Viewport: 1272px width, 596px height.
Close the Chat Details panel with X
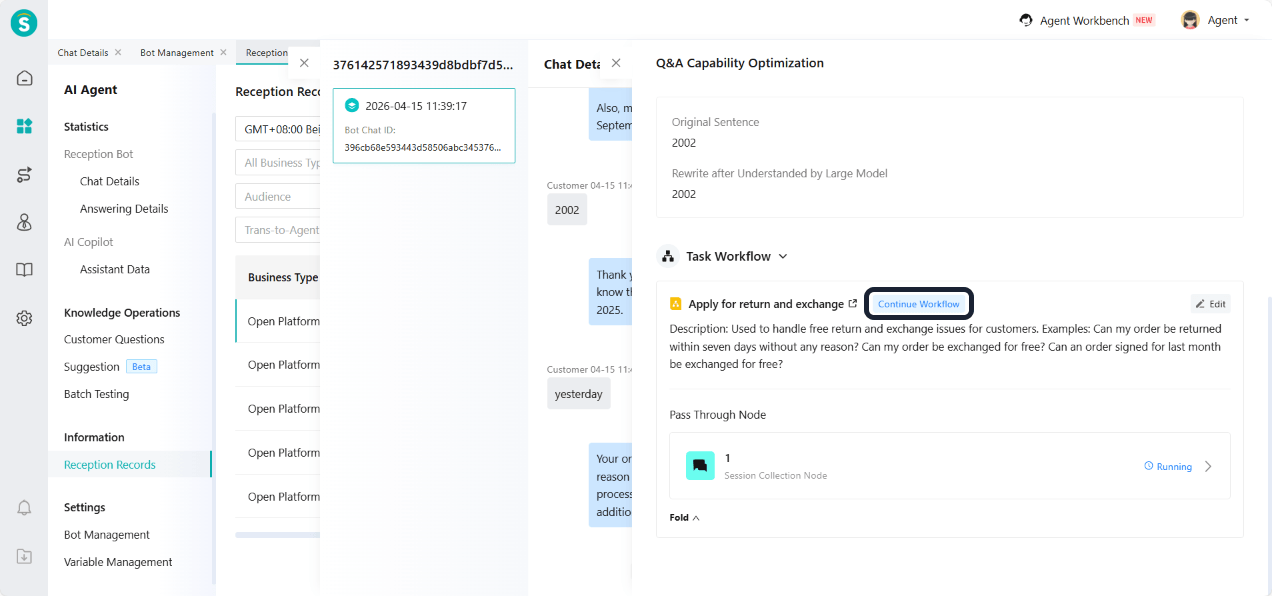[616, 63]
